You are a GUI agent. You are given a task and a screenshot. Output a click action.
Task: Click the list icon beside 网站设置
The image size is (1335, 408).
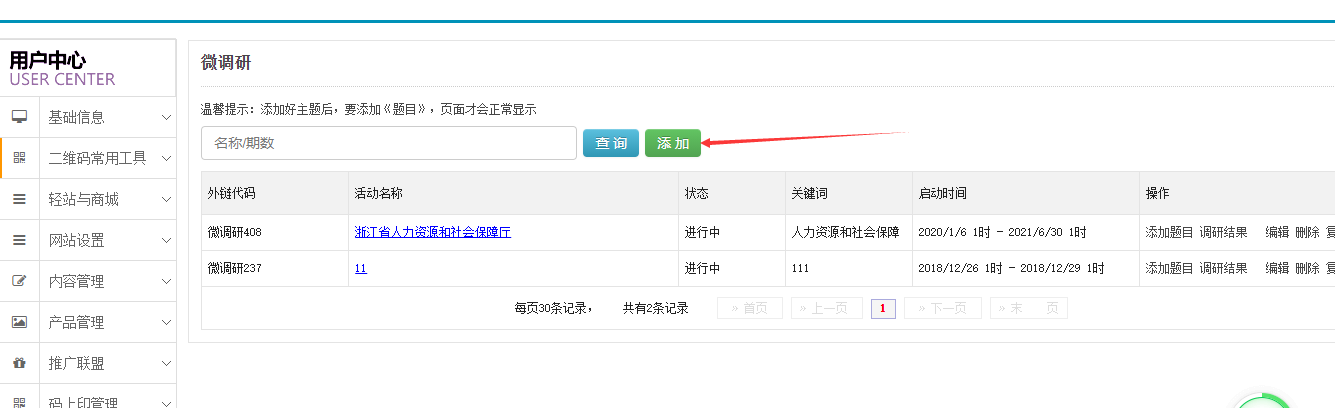tap(19, 240)
